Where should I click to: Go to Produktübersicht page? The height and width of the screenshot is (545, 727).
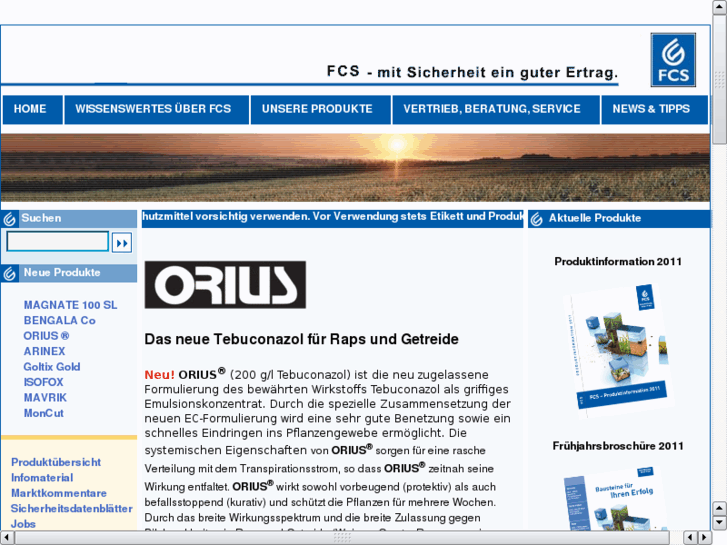56,462
